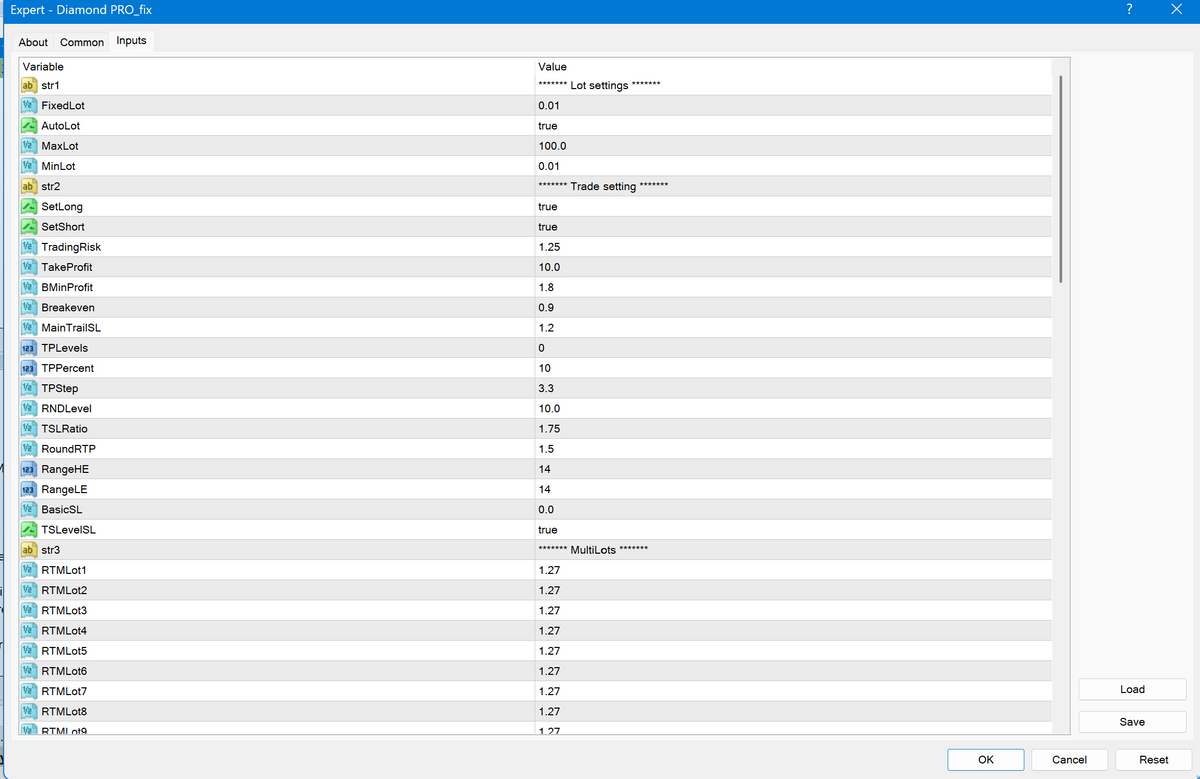Image resolution: width=1200 pixels, height=779 pixels.
Task: Open help with the question mark button
Action: 1129,10
